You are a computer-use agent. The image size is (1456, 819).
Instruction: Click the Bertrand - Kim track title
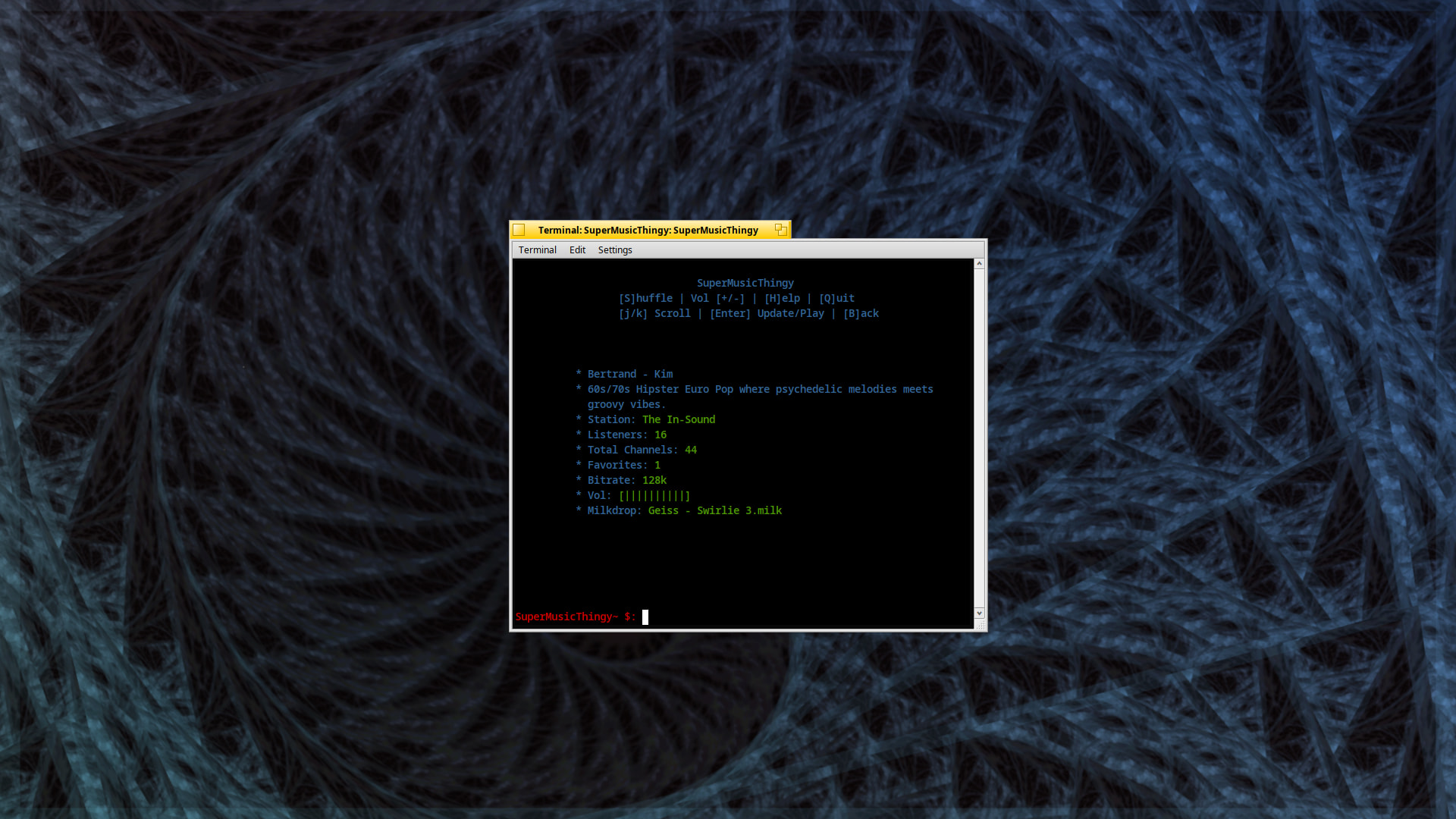pos(629,374)
